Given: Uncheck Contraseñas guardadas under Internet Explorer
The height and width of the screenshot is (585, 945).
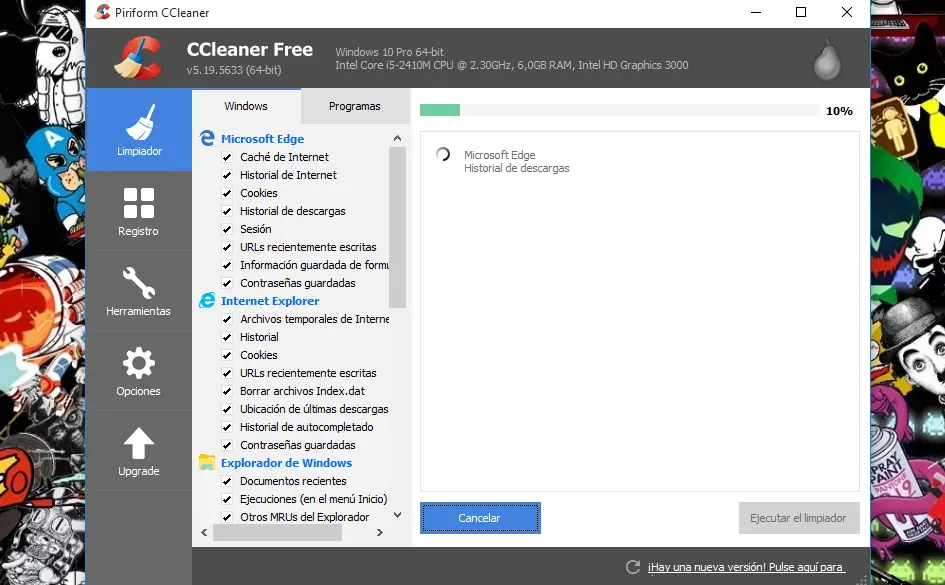Looking at the screenshot, I should click(x=227, y=445).
